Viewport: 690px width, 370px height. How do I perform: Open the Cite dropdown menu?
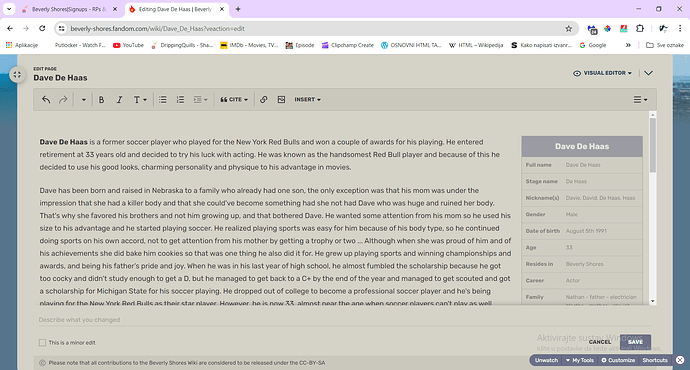click(234, 99)
